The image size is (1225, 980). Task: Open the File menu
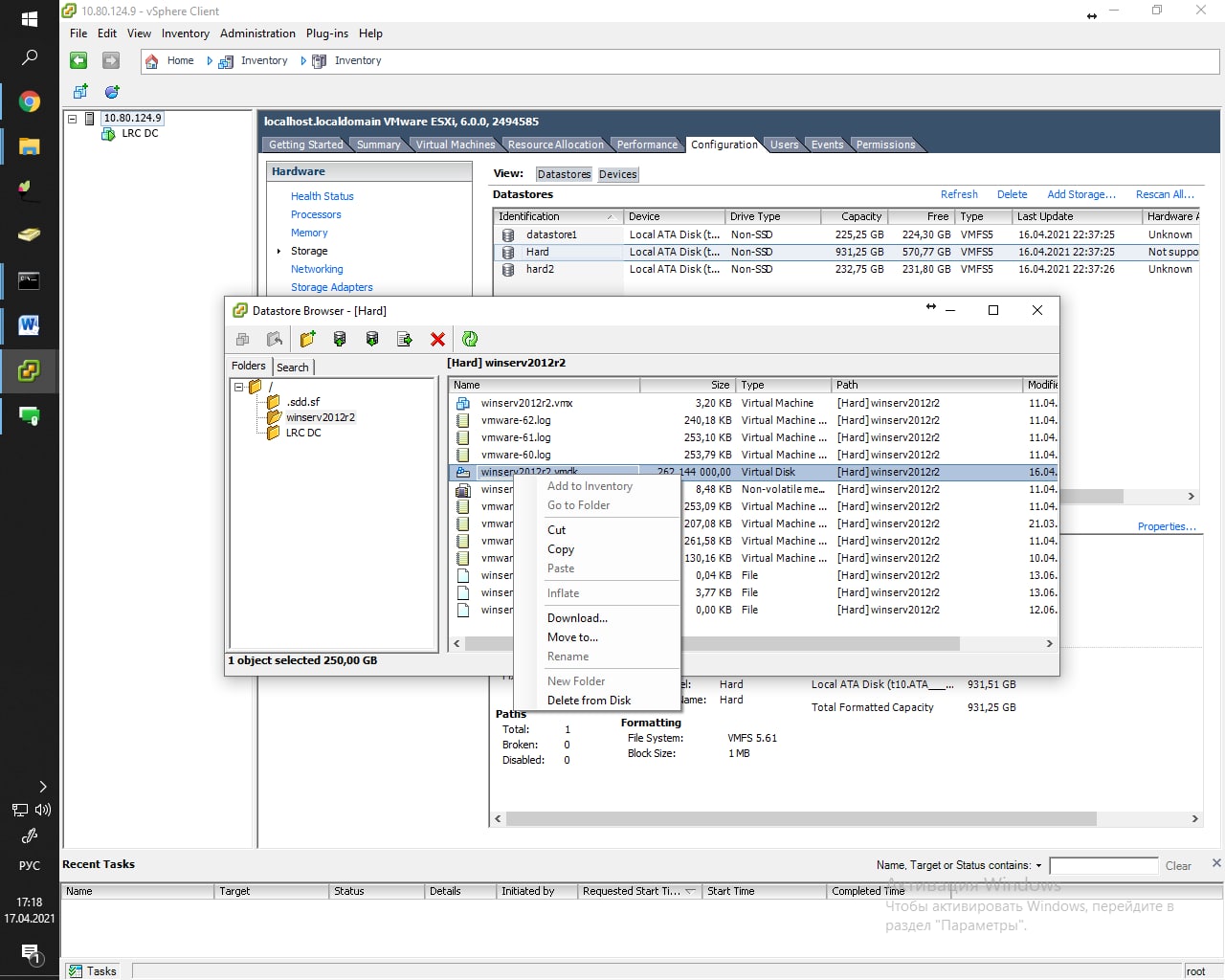(x=78, y=33)
